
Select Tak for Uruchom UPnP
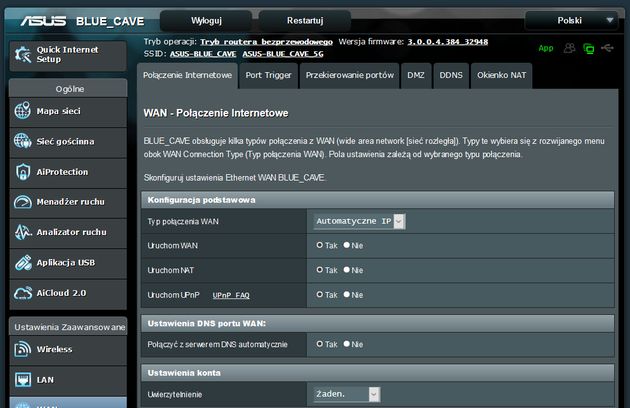tap(319, 294)
